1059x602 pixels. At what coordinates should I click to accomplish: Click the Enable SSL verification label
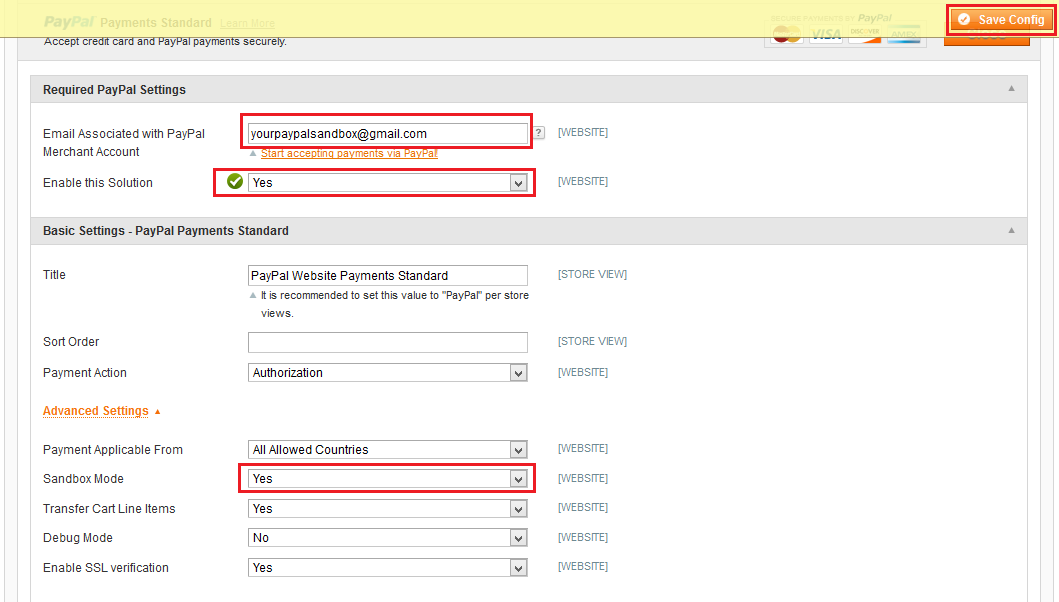[105, 568]
